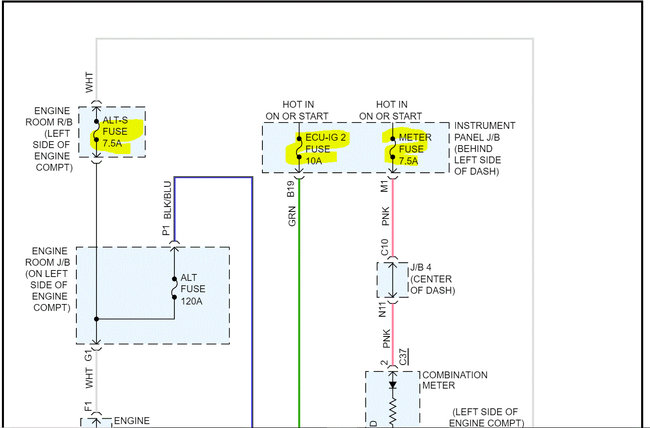
Task: Click HOT IN ON OR START above ECU-IG 2 fuse
Action: point(297,110)
